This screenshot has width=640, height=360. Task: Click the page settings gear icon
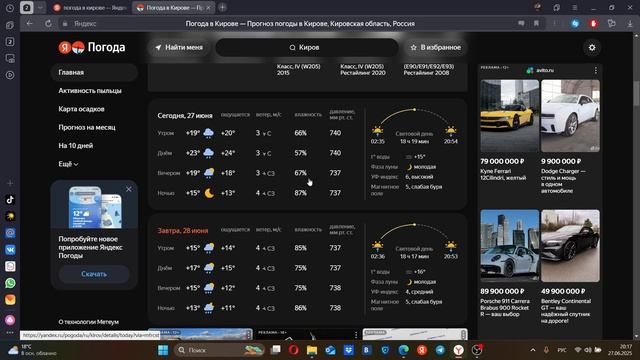point(592,47)
